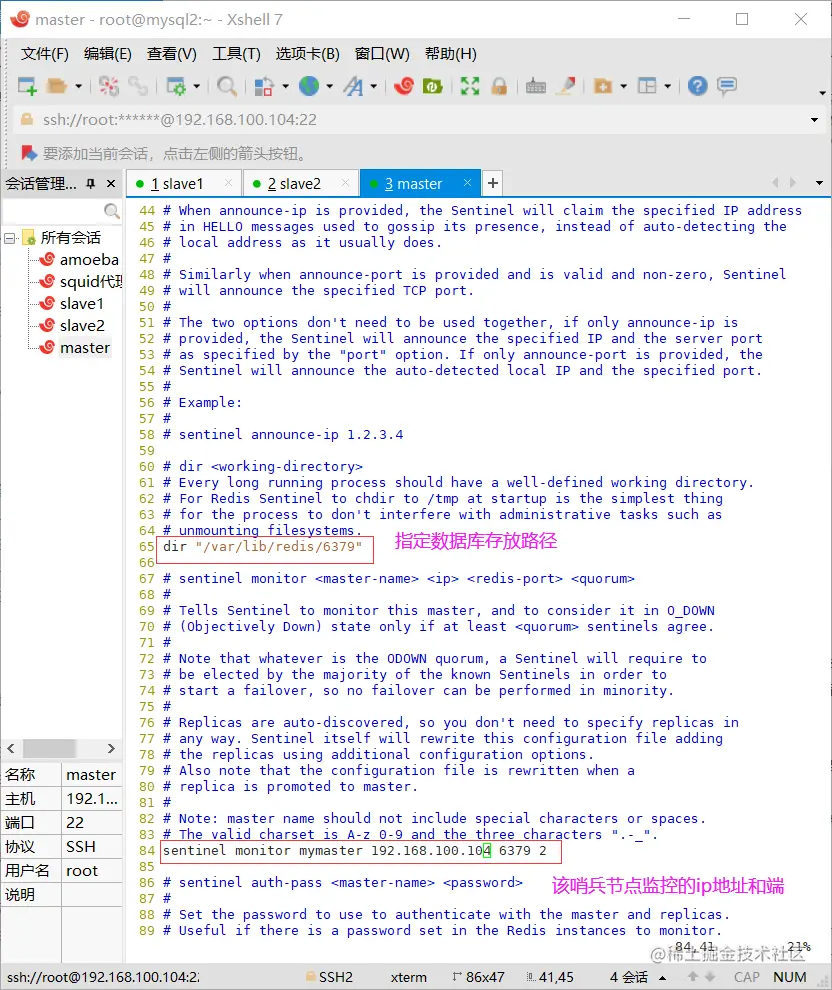Open session properties gear icon
The width and height of the screenshot is (832, 990).
pyautogui.click(x=175, y=86)
